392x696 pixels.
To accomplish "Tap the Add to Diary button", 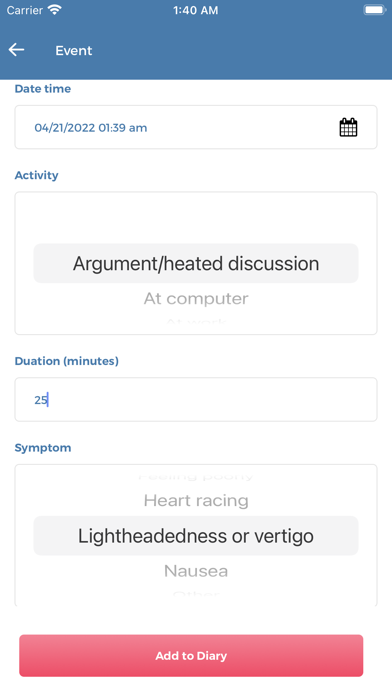I will point(191,656).
